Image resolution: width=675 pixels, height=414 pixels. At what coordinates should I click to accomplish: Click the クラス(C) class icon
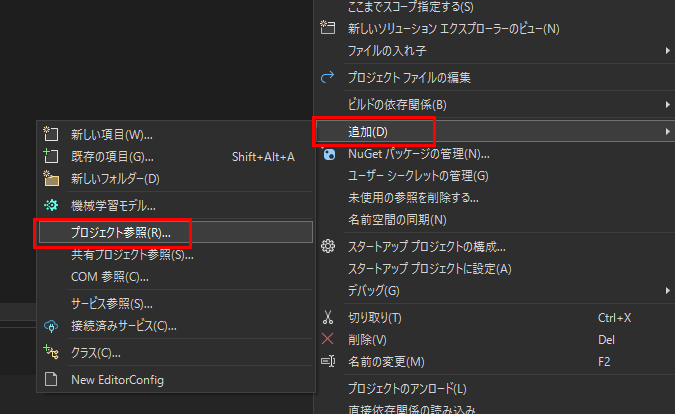[x=51, y=352]
